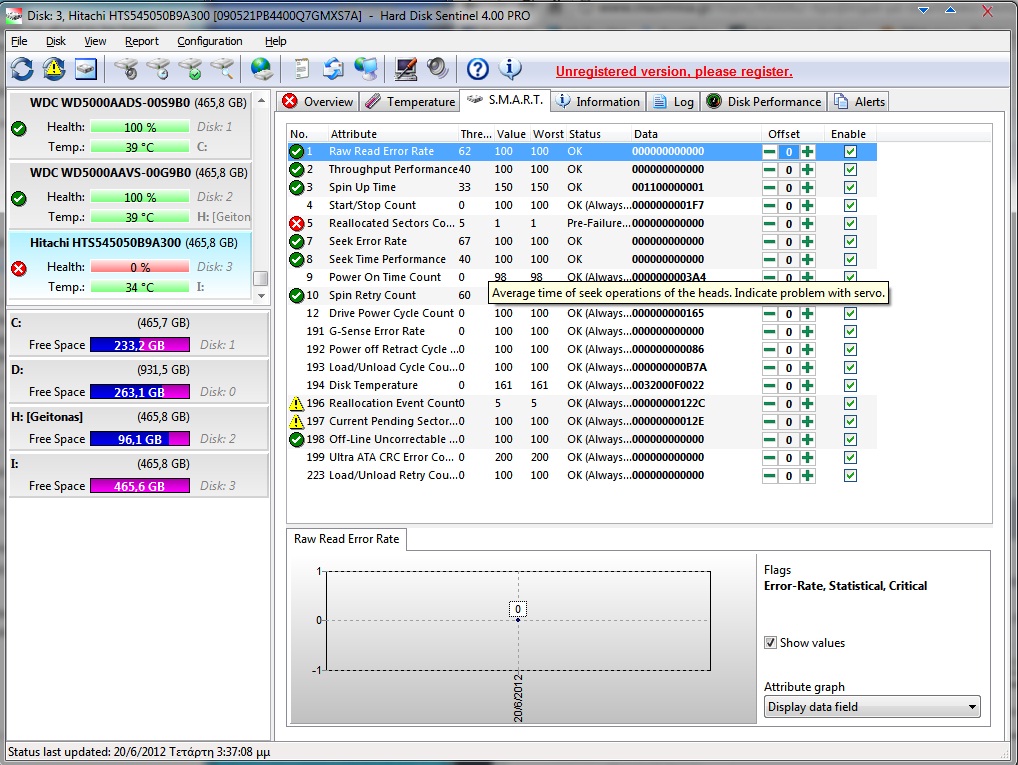Uncheck Enable for Spin Up Time

(x=850, y=188)
